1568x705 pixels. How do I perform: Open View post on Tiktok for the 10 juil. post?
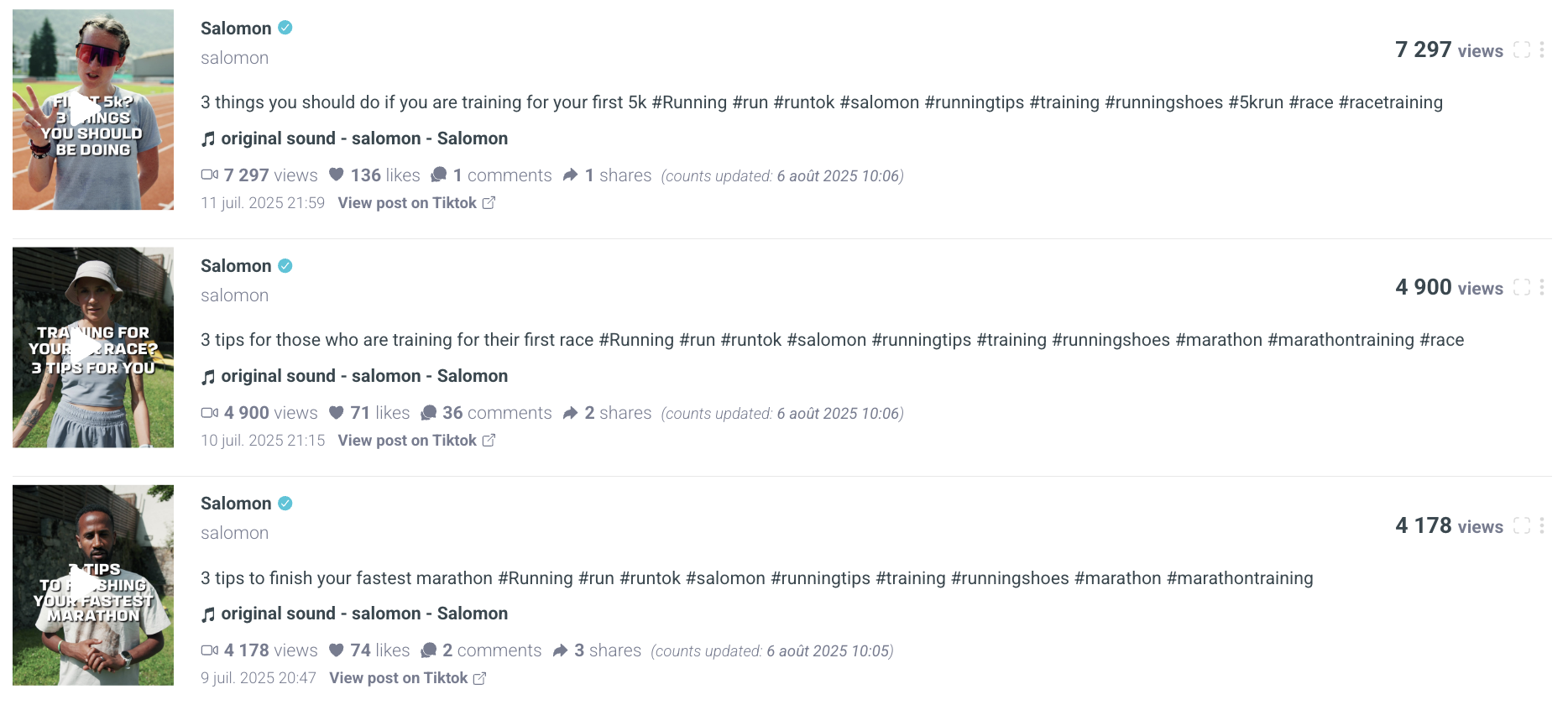click(416, 441)
